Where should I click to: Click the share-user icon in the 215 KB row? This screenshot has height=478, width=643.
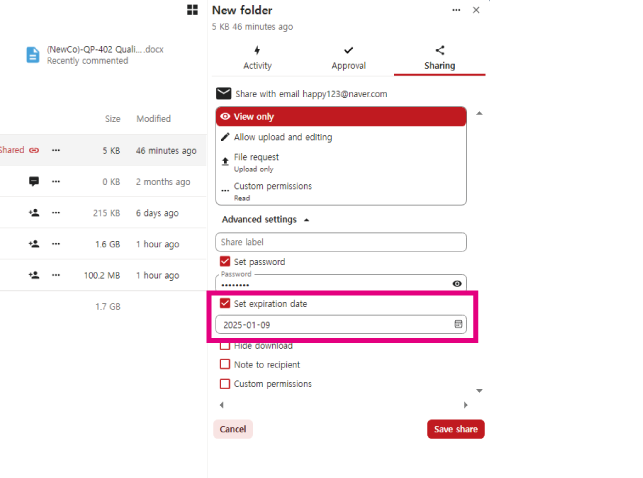click(34, 213)
